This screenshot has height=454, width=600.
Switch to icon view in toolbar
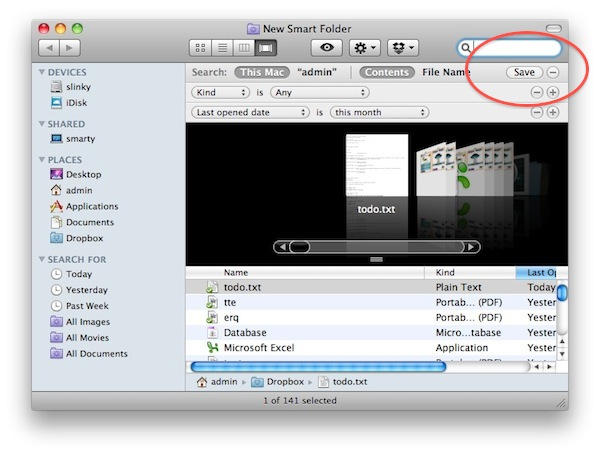[x=200, y=48]
